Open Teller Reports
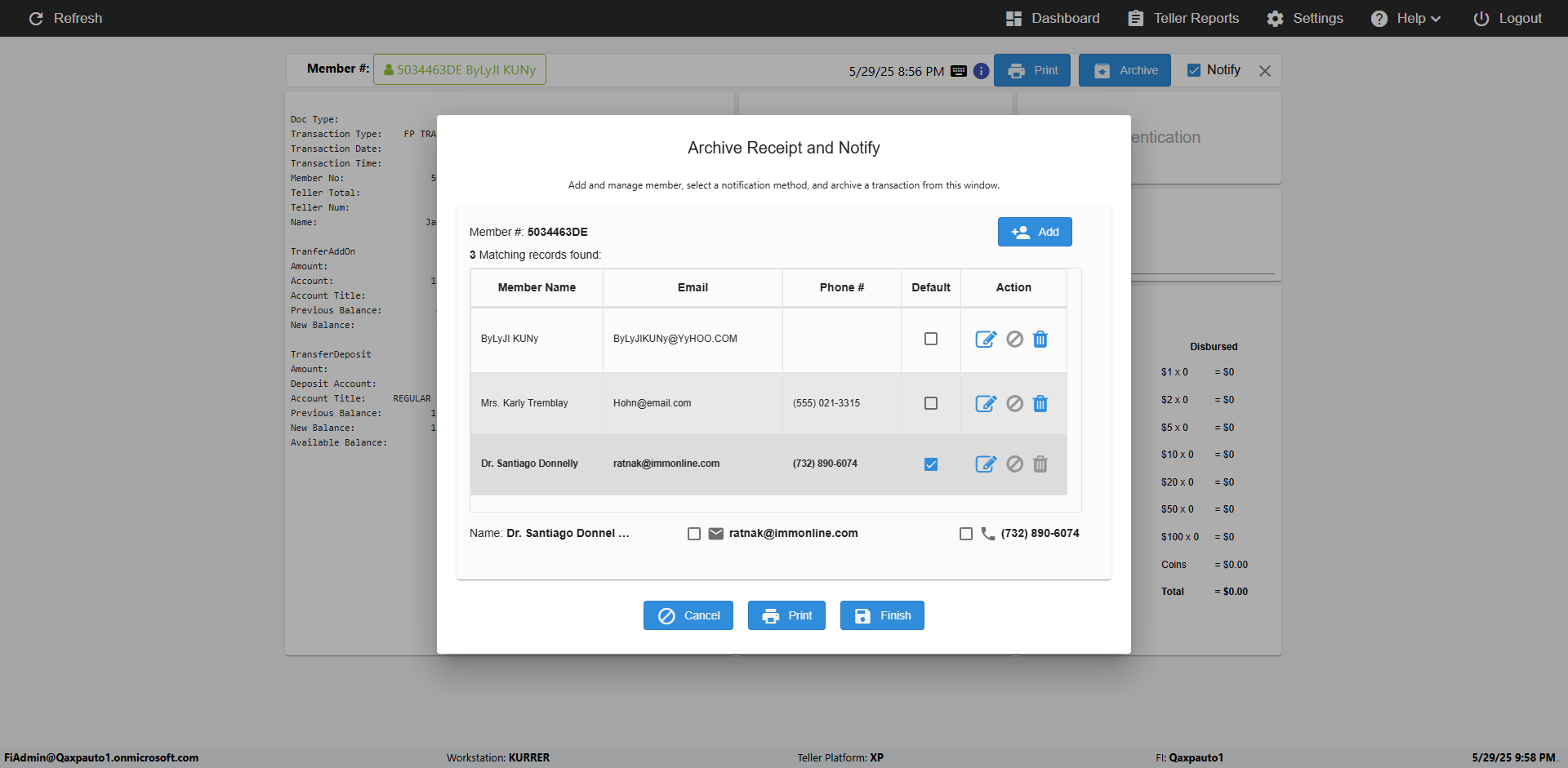The image size is (1568, 768). click(1183, 18)
